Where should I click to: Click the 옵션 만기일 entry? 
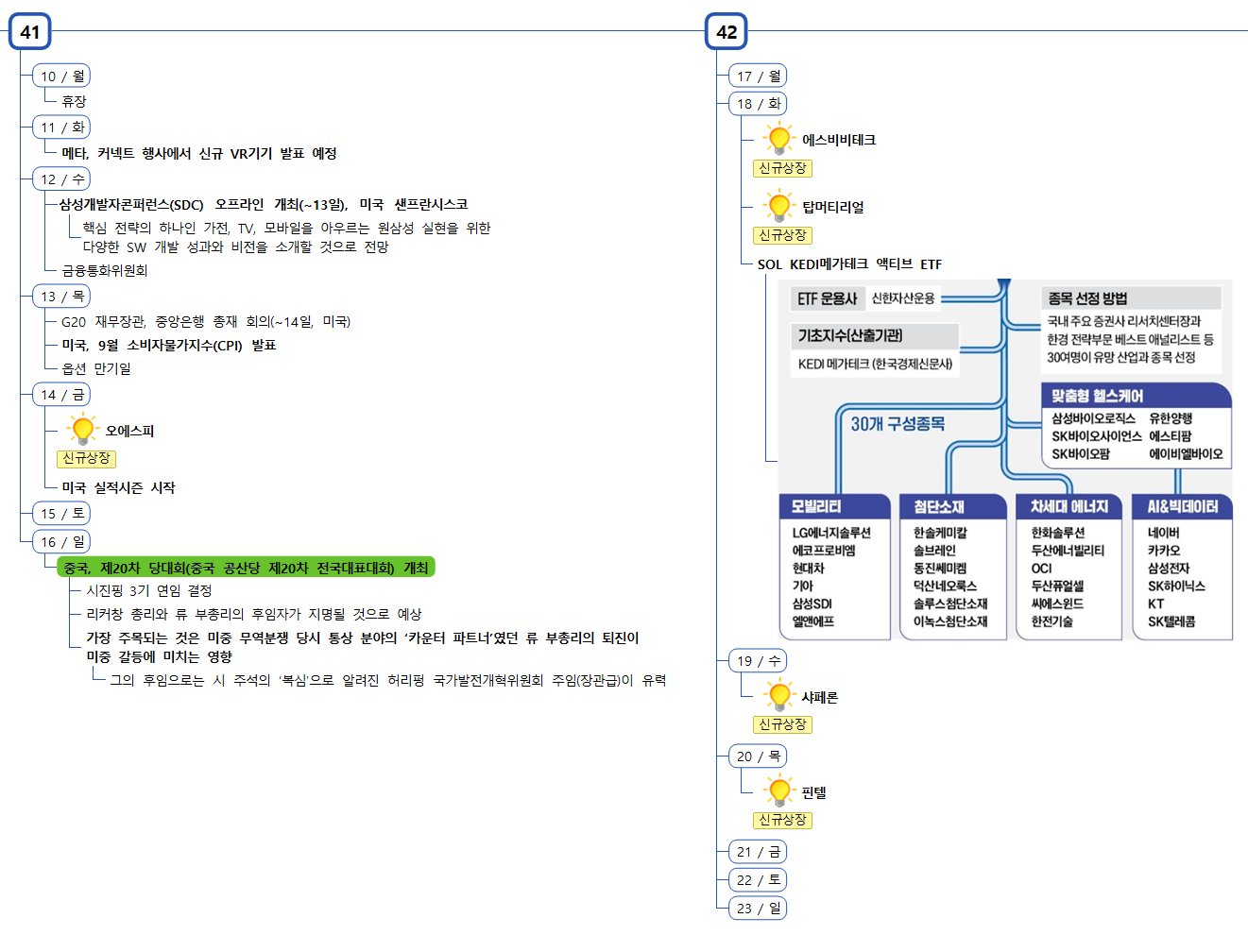95,368
